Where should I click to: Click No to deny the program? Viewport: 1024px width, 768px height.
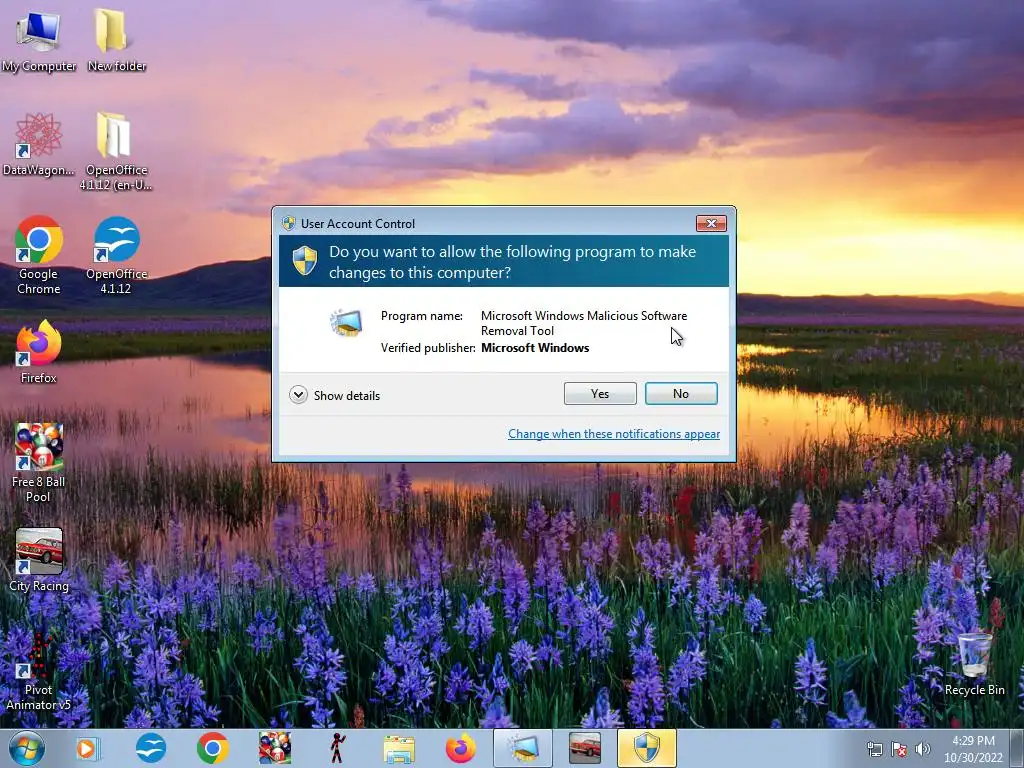click(x=681, y=394)
